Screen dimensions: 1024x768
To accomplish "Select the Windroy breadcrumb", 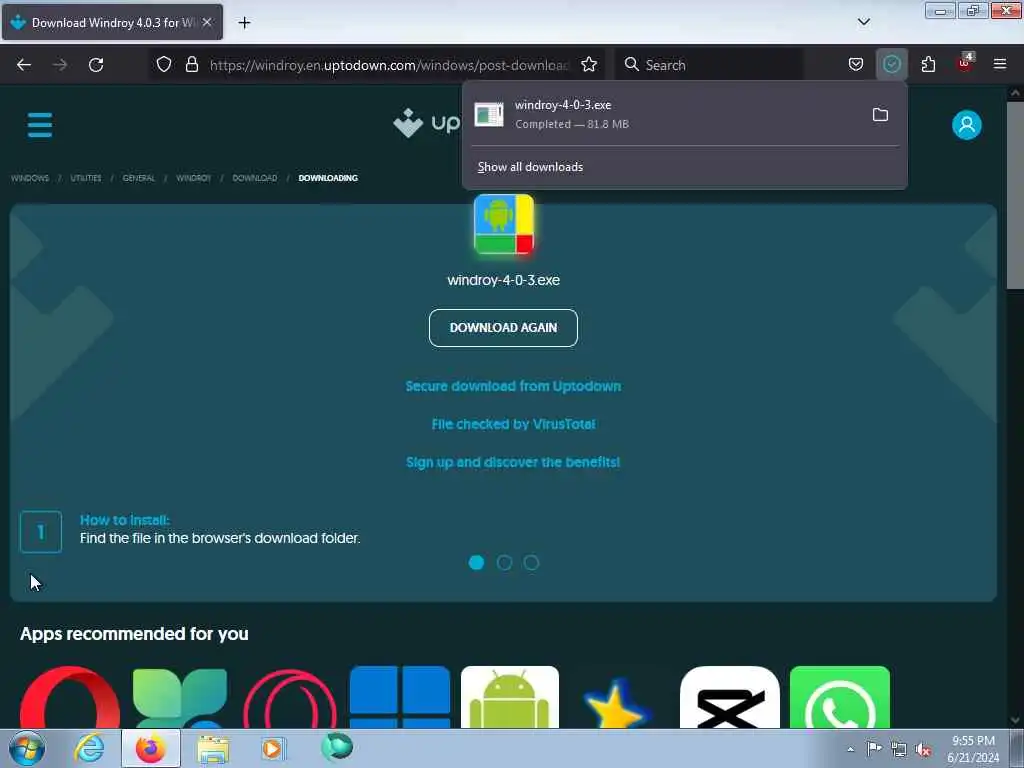I will [x=193, y=178].
